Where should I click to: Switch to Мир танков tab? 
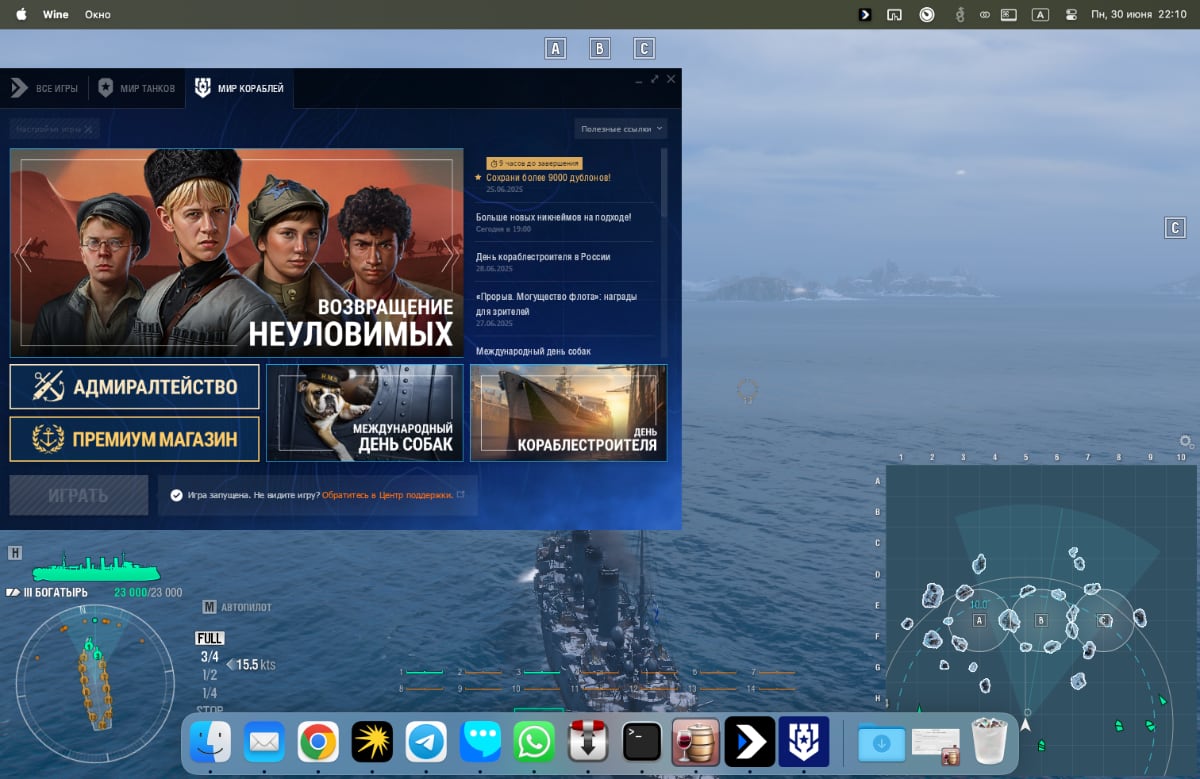coord(136,88)
